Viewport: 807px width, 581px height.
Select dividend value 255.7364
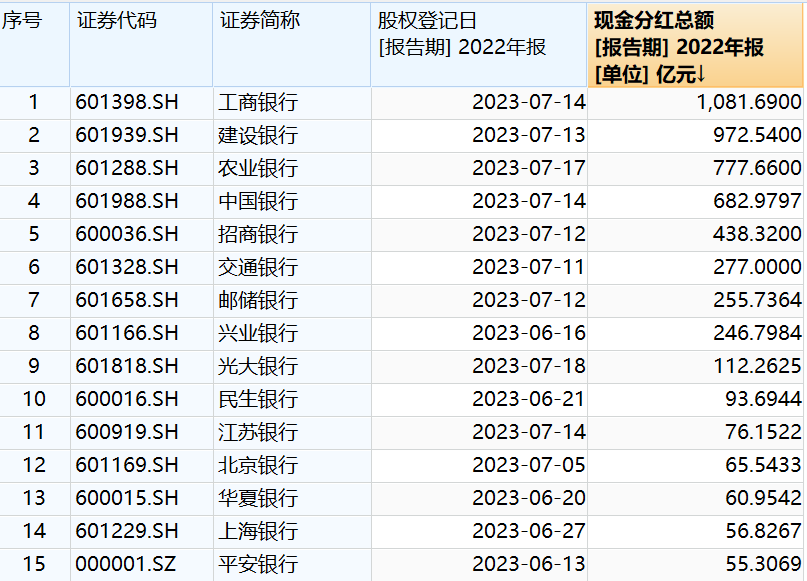[x=757, y=300]
